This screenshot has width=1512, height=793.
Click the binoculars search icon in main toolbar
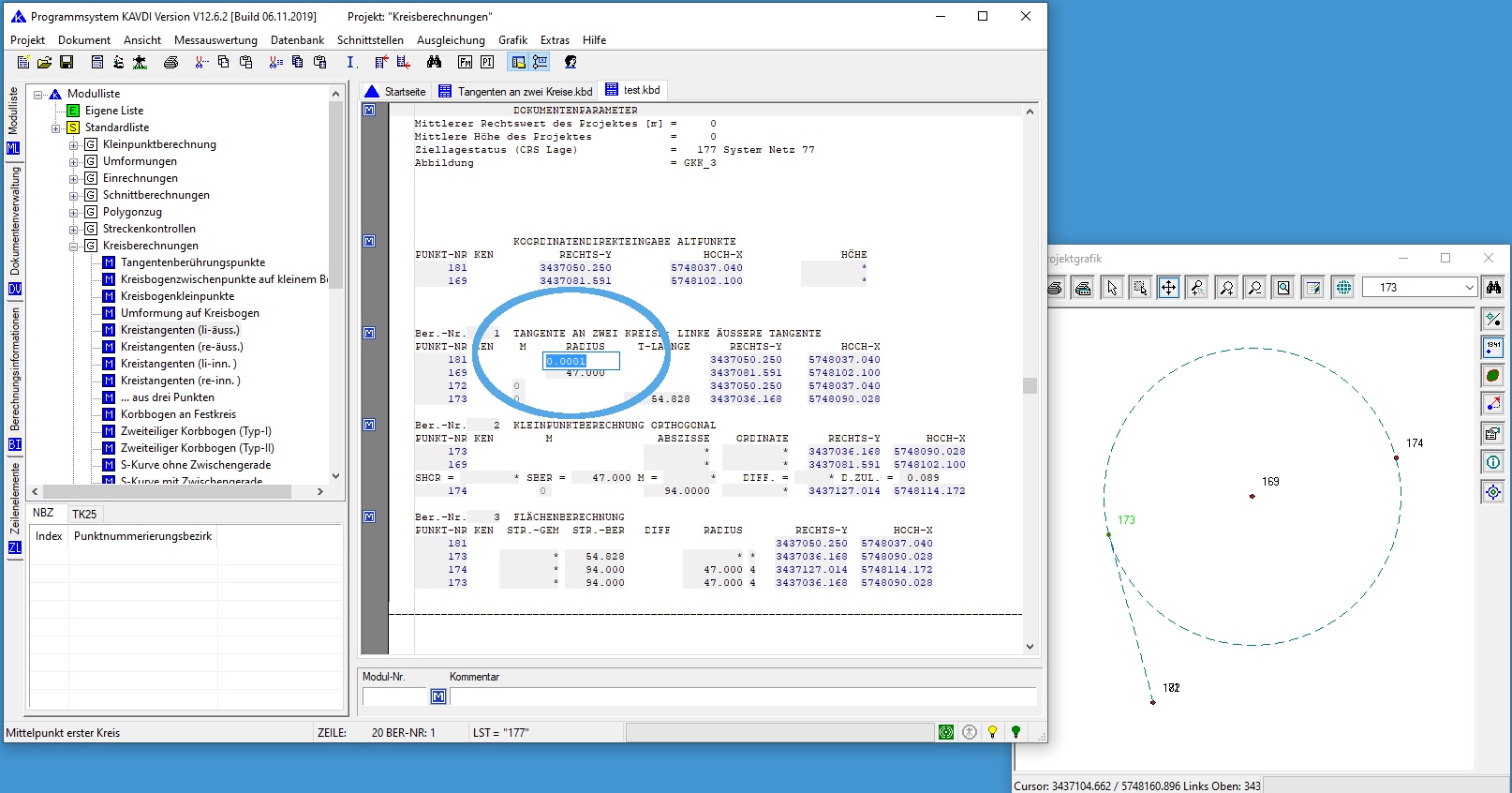click(x=434, y=62)
